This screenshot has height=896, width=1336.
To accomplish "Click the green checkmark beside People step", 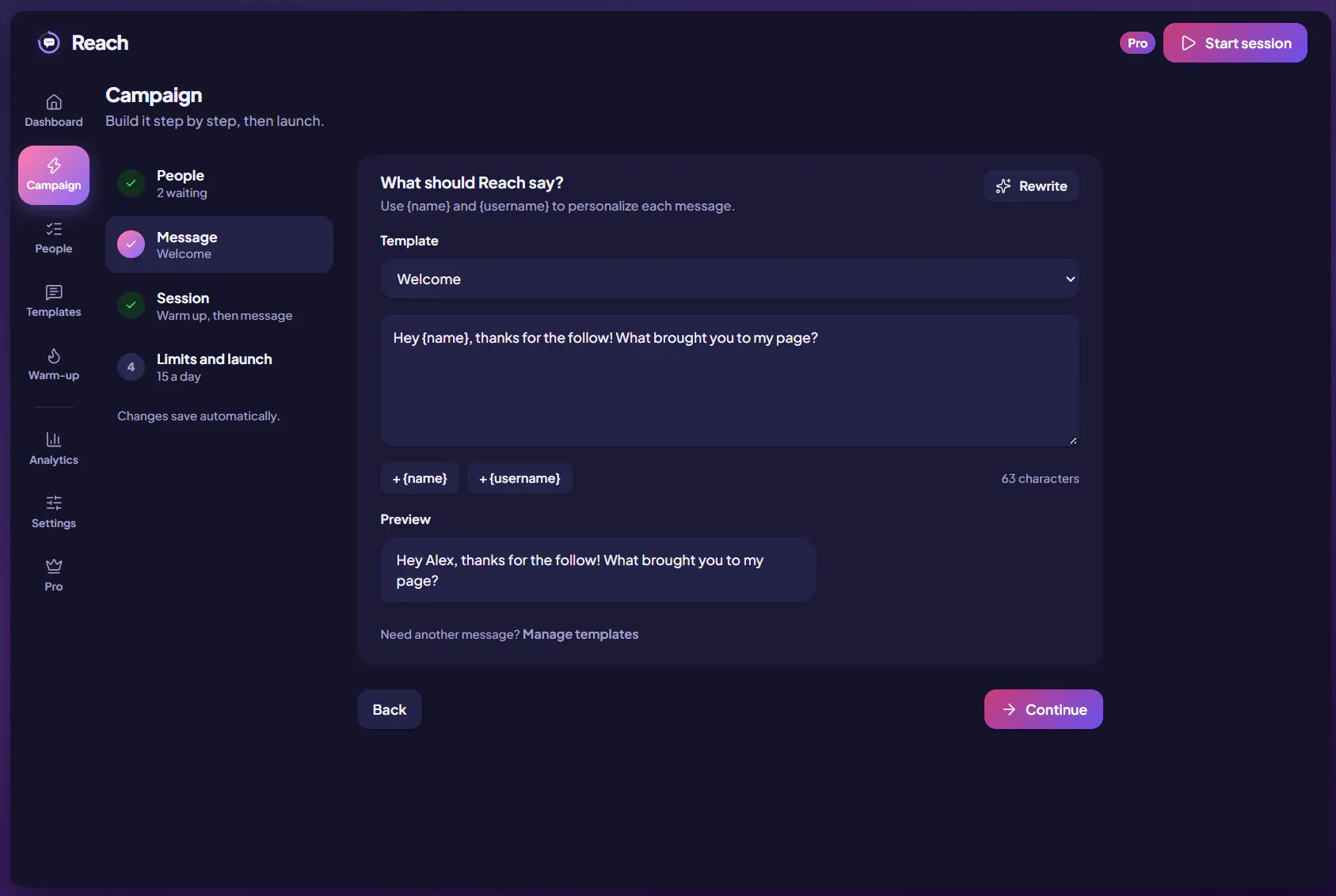I will pyautogui.click(x=131, y=183).
